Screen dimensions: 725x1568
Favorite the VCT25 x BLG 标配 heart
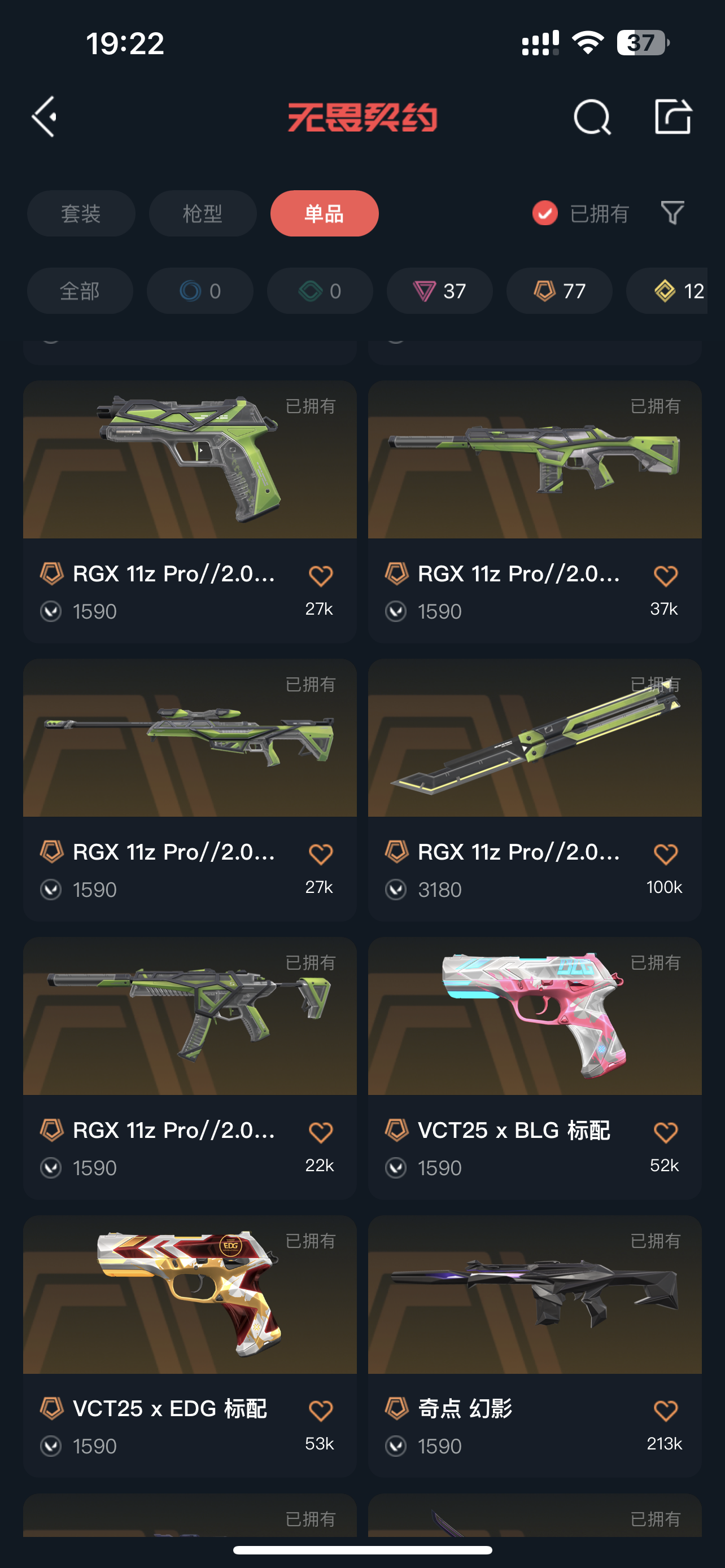point(665,1132)
